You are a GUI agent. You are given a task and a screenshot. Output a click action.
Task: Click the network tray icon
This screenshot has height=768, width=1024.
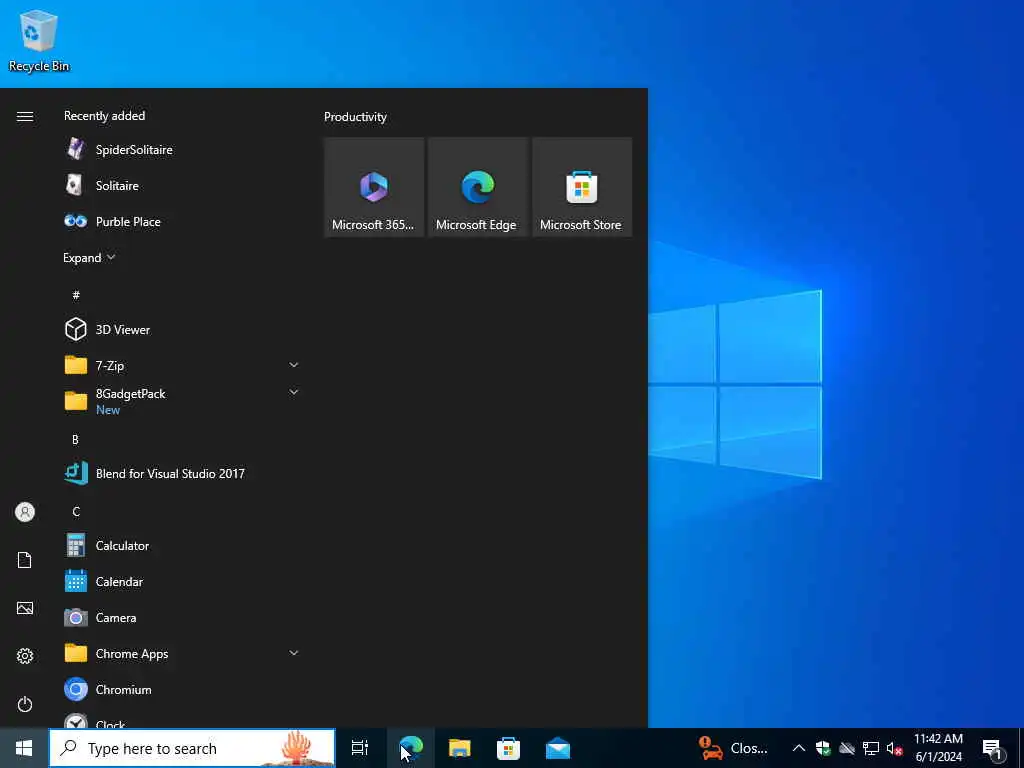click(871, 748)
